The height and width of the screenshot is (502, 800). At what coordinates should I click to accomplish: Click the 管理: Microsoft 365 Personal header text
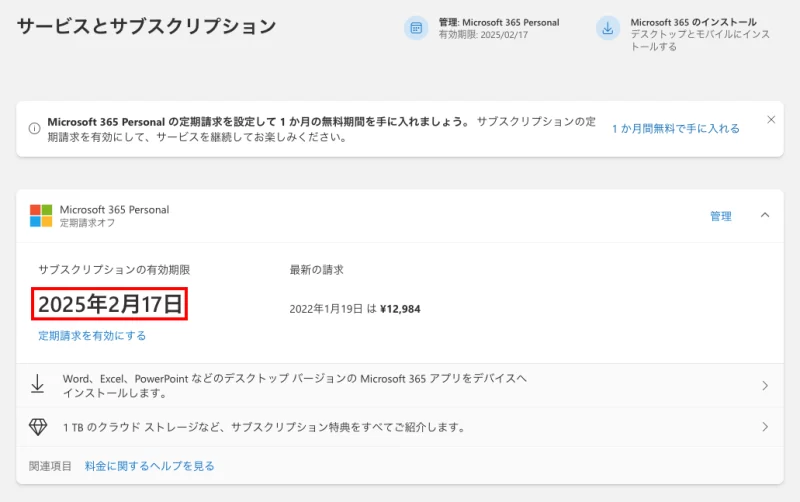pyautogui.click(x=498, y=22)
